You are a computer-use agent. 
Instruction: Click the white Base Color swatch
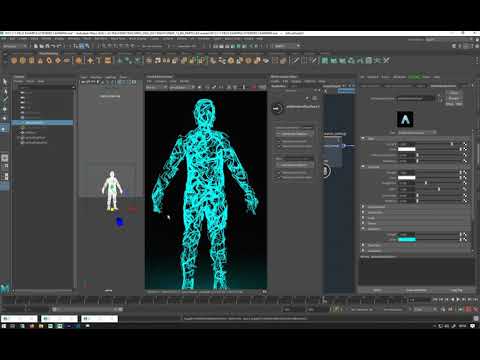pyautogui.click(x=407, y=149)
